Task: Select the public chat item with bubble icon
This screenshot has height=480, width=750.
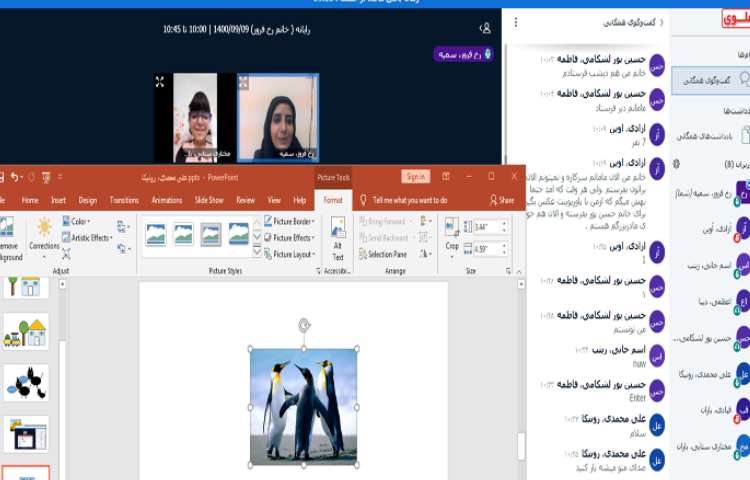Action: pyautogui.click(x=711, y=80)
